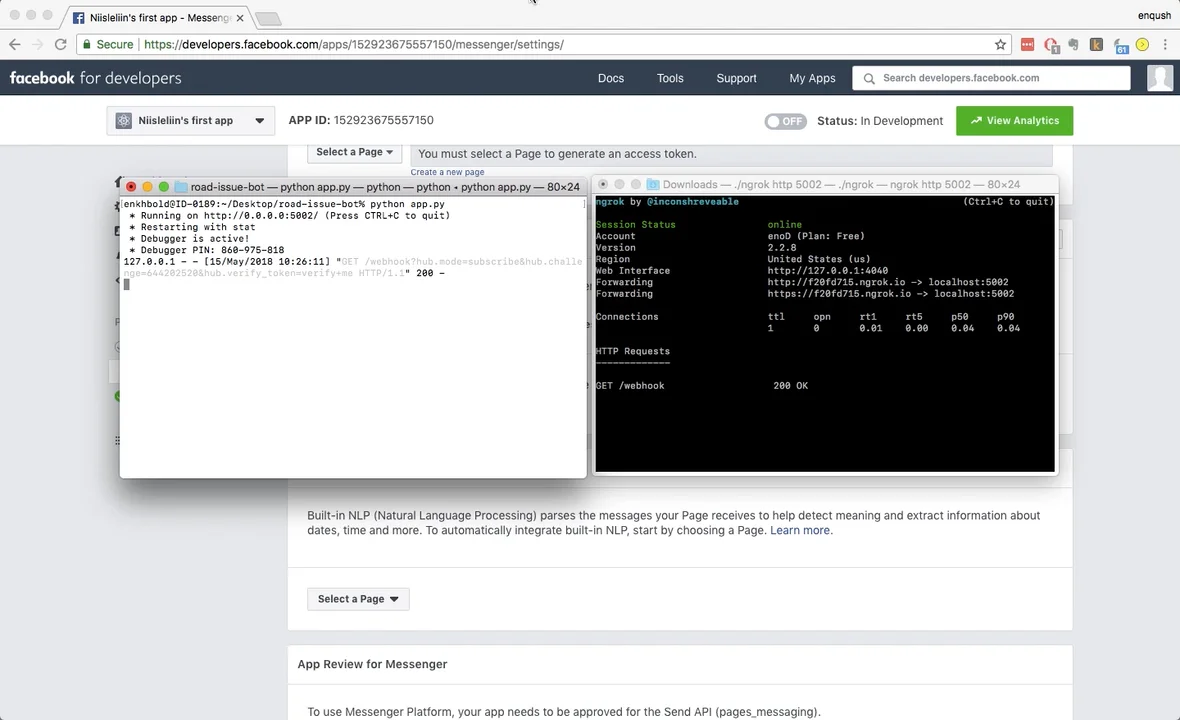1180x720 pixels.
Task: Click the Debugger PIN line in terminal
Action: [209, 250]
